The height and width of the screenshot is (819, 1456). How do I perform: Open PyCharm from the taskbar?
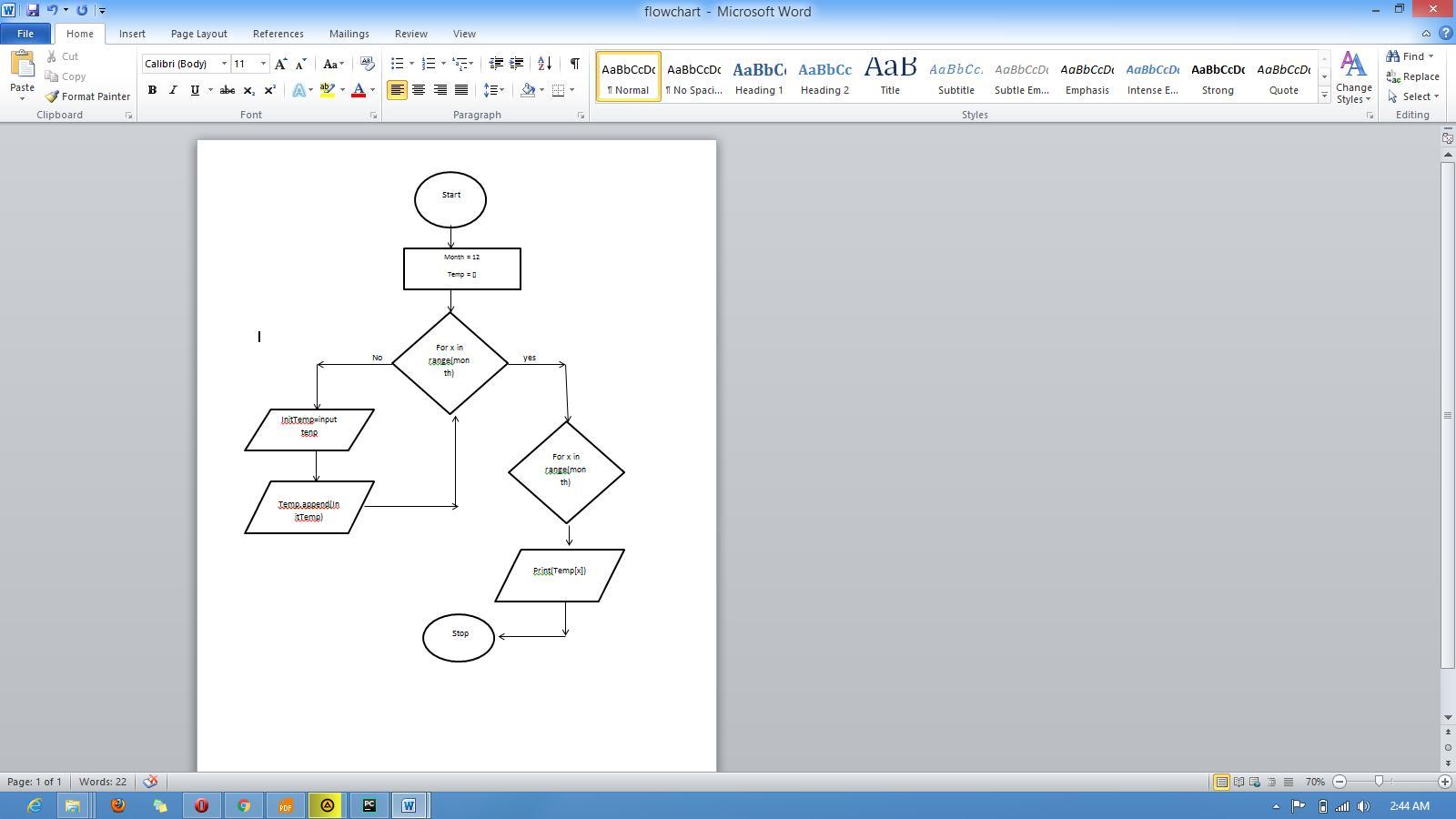369,805
